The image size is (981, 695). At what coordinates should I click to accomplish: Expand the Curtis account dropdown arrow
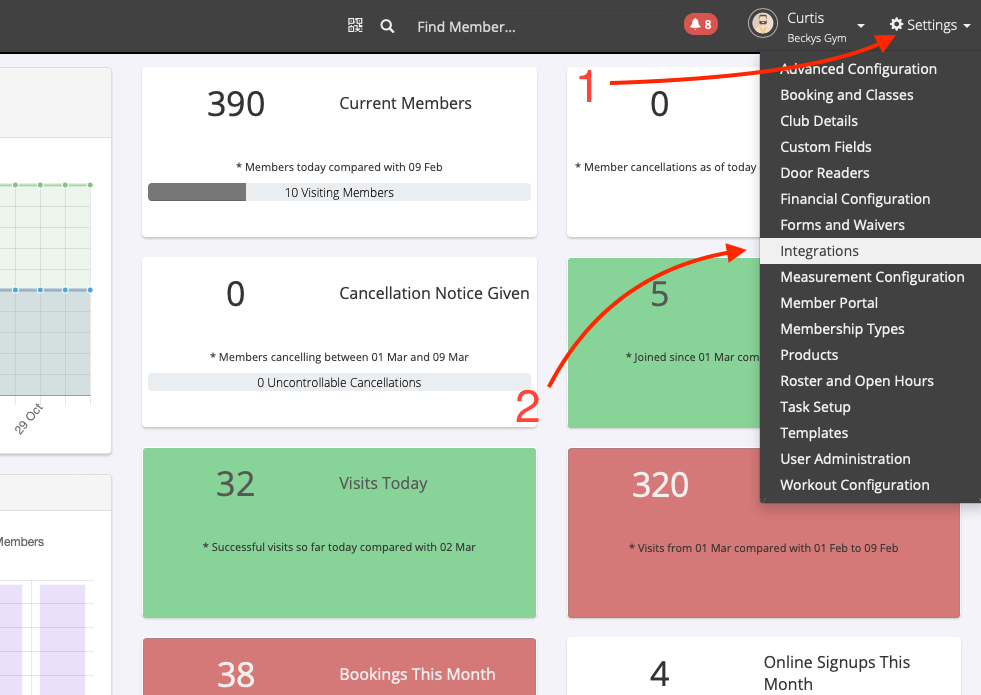pos(861,26)
